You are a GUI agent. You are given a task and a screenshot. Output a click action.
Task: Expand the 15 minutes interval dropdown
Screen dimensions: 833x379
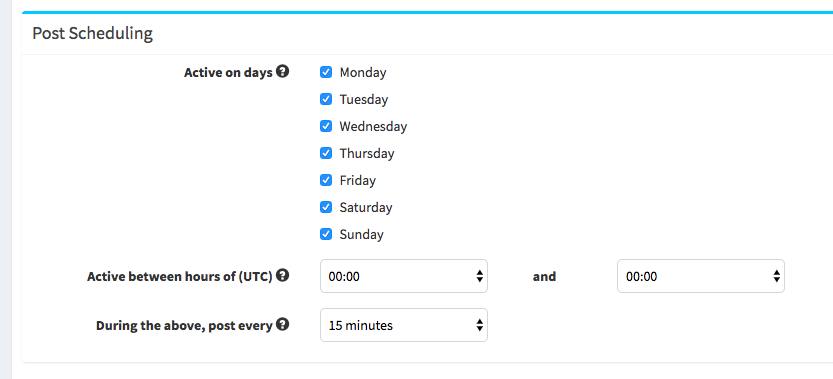click(x=404, y=325)
